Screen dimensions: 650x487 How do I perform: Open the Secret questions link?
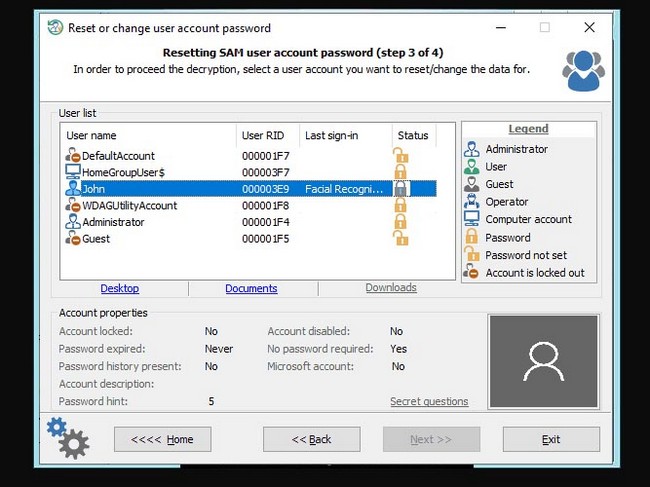pyautogui.click(x=429, y=401)
